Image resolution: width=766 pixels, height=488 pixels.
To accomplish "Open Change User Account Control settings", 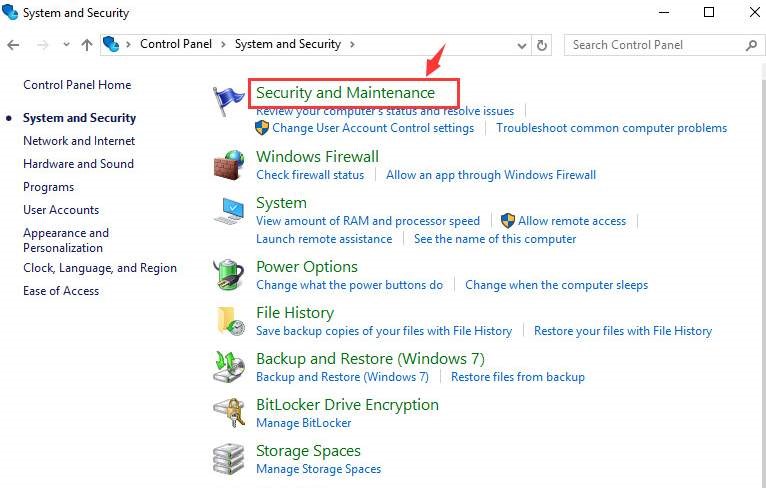I will 373,128.
